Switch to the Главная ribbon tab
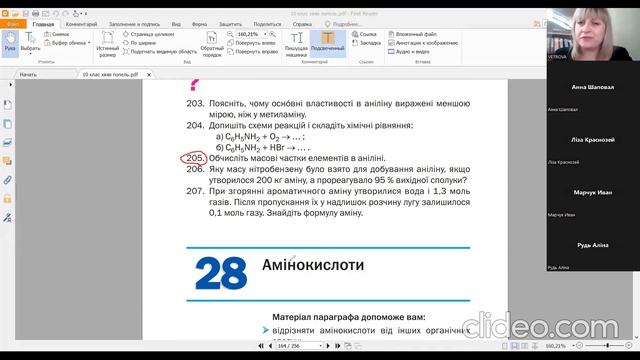The width and height of the screenshot is (640, 360). pyautogui.click(x=43, y=24)
